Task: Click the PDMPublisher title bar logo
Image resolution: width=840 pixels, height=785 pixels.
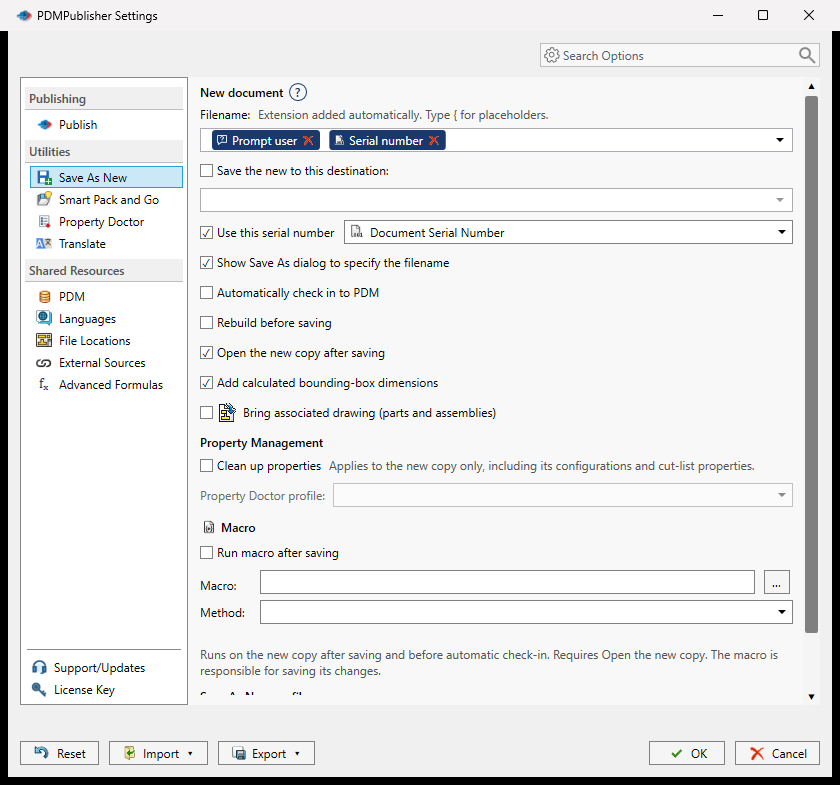Action: [24, 16]
